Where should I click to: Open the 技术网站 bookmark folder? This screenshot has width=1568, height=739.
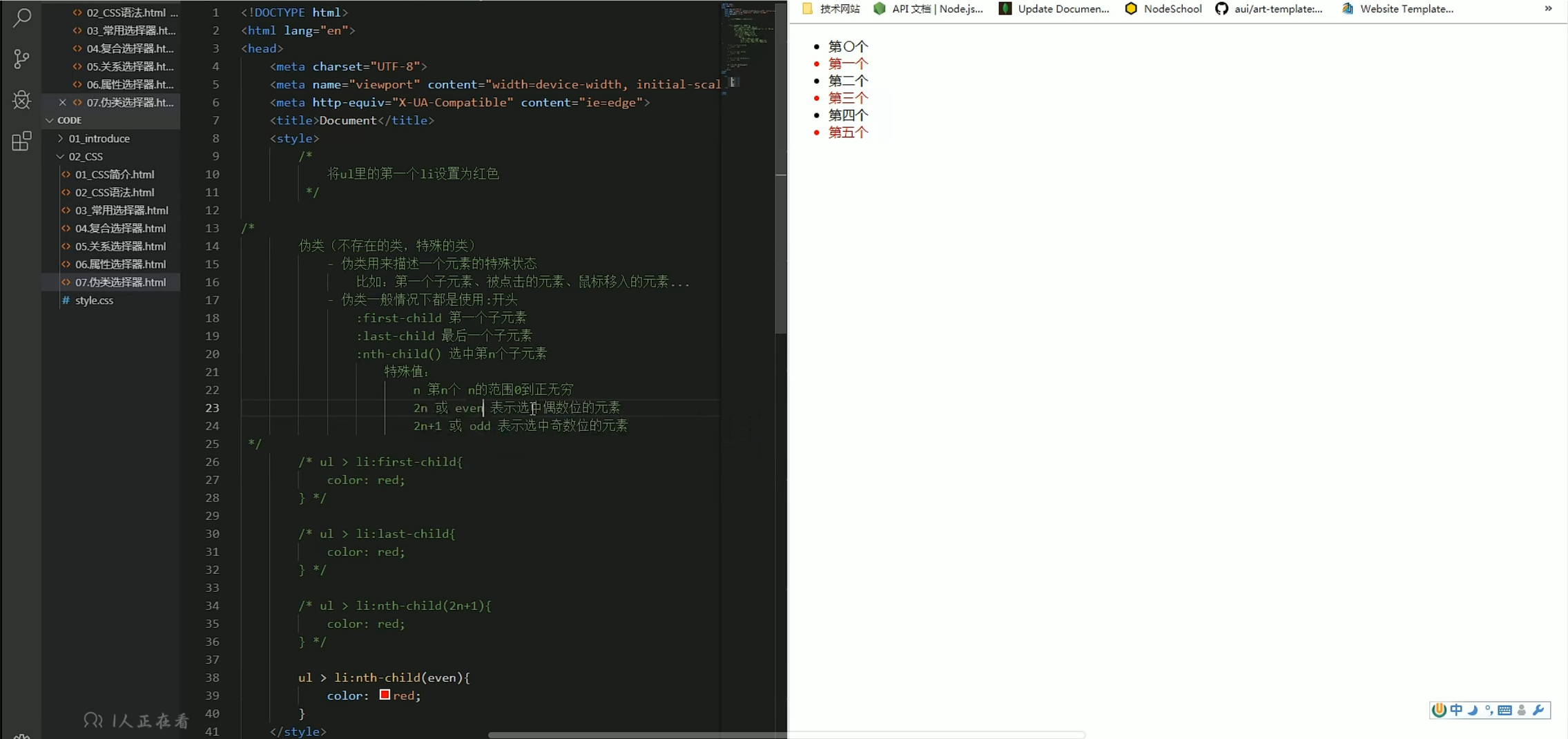[x=831, y=9]
